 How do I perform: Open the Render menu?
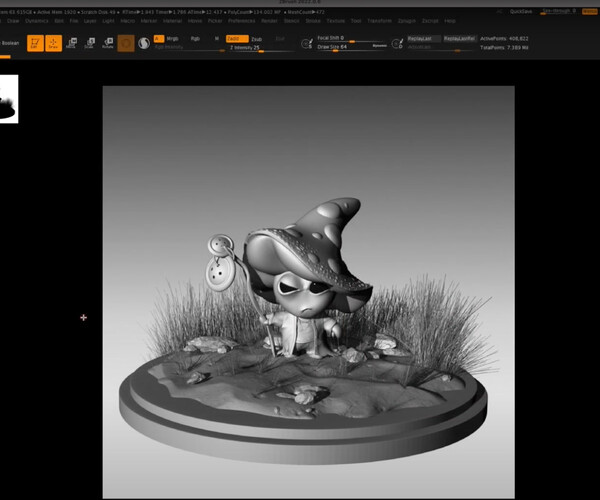point(269,21)
